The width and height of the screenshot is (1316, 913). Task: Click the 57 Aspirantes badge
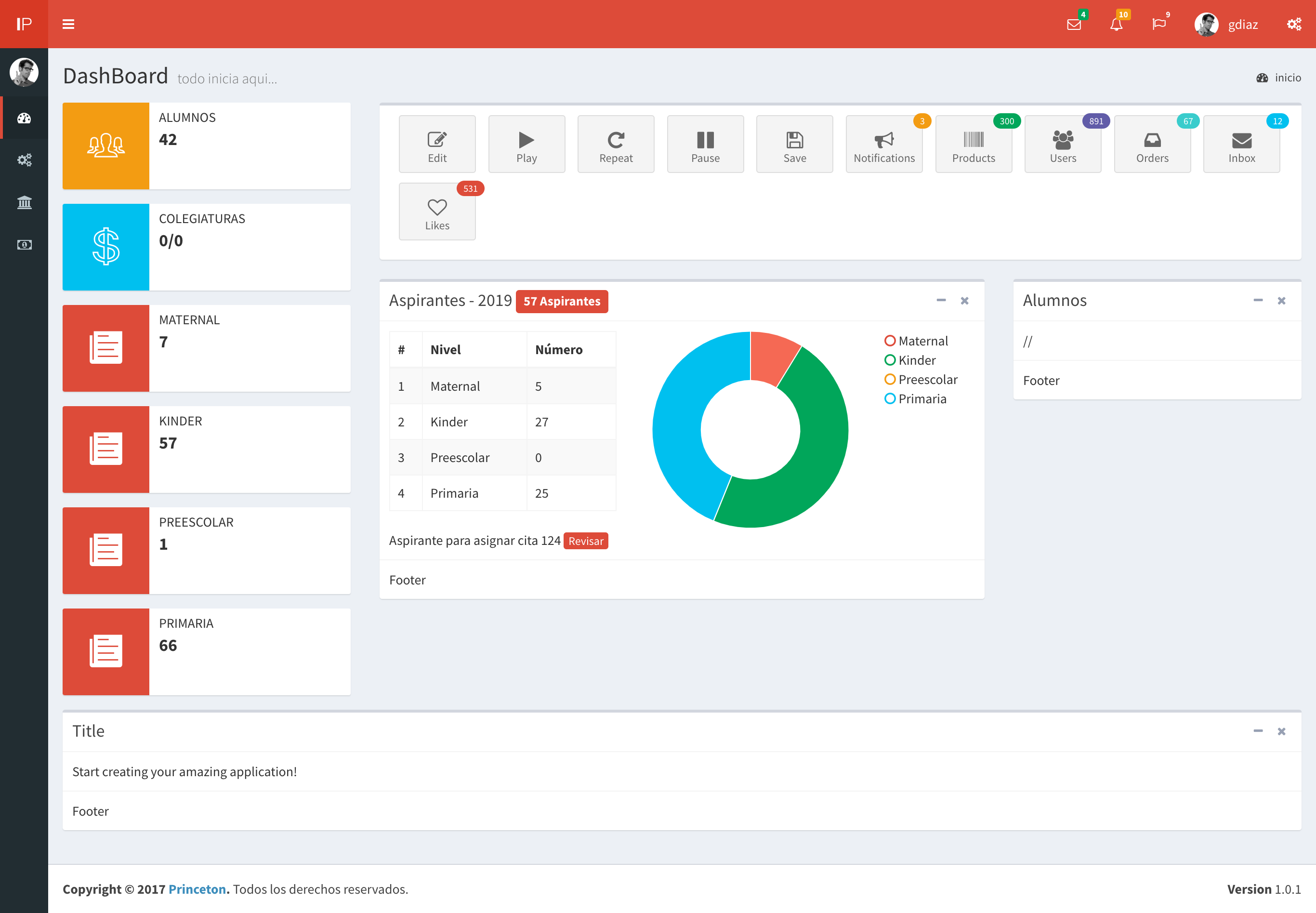pyautogui.click(x=562, y=302)
